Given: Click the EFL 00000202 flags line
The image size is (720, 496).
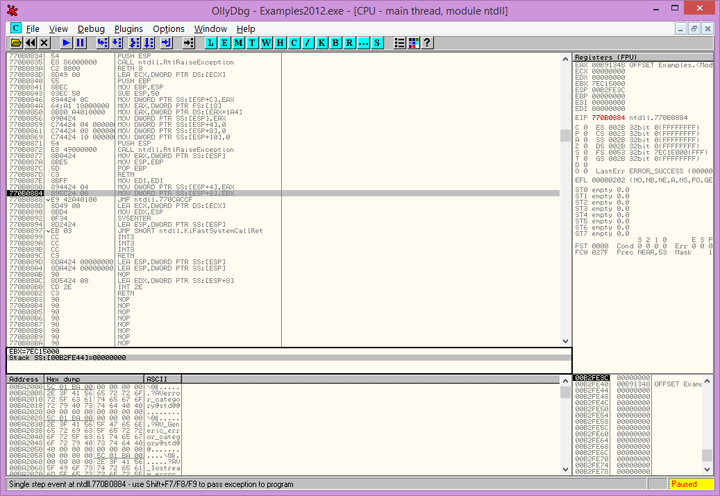Looking at the screenshot, I should (643, 180).
